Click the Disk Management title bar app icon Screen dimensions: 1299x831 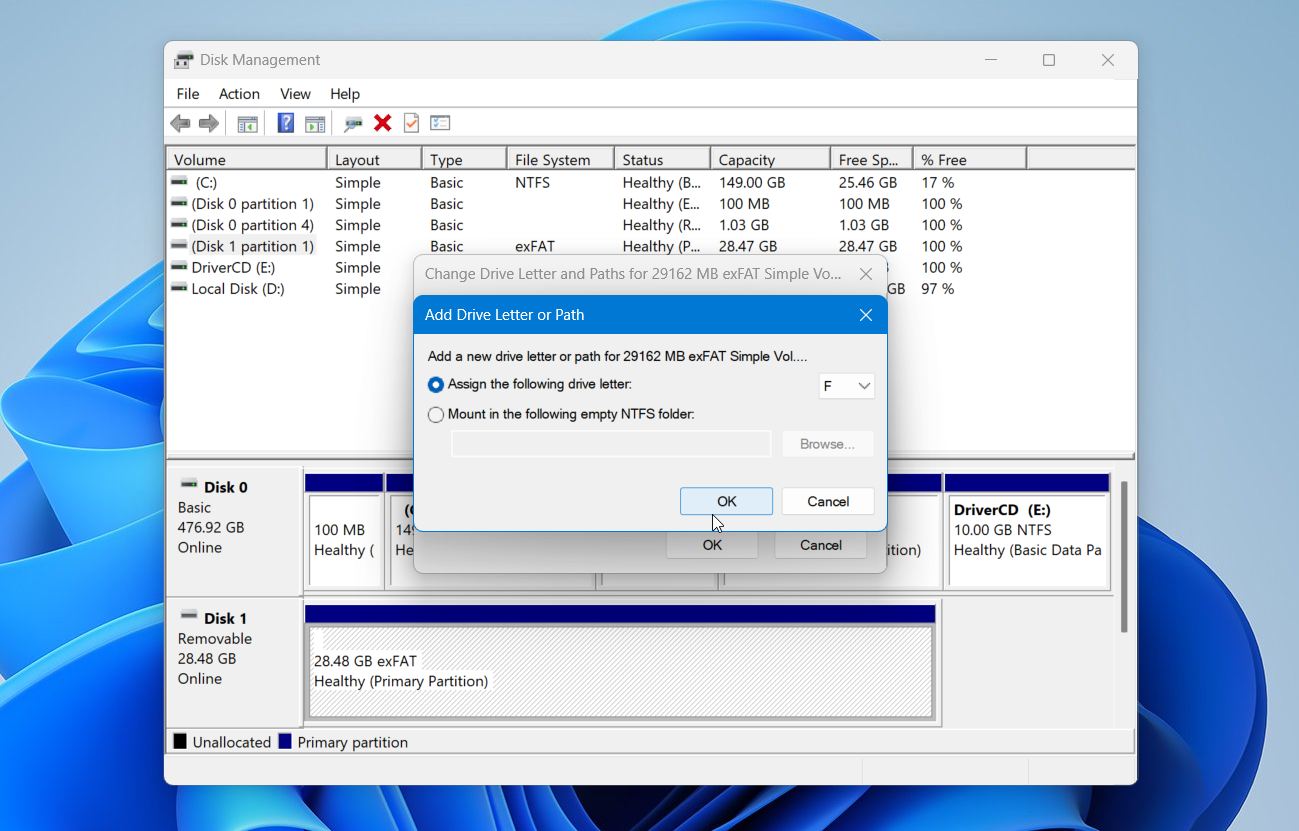183,60
